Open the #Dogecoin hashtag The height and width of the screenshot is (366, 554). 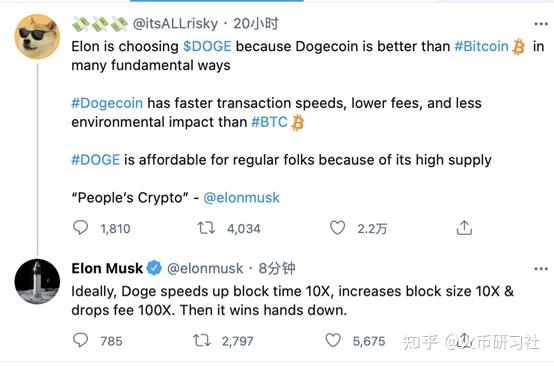point(107,103)
